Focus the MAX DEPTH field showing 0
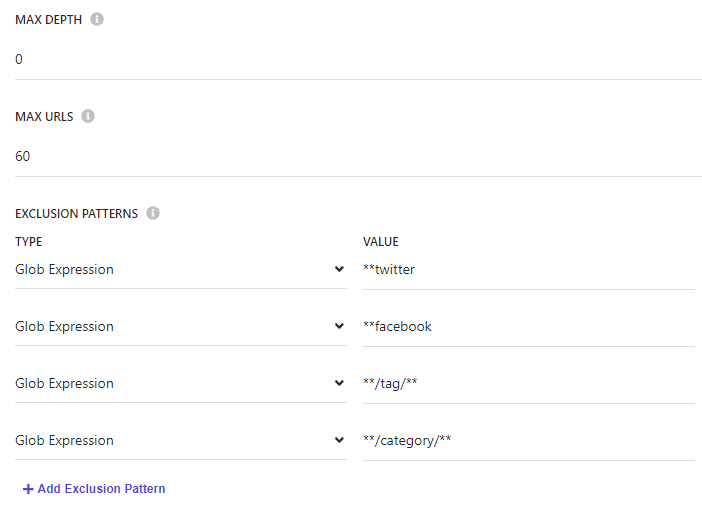The image size is (702, 506). coord(358,59)
